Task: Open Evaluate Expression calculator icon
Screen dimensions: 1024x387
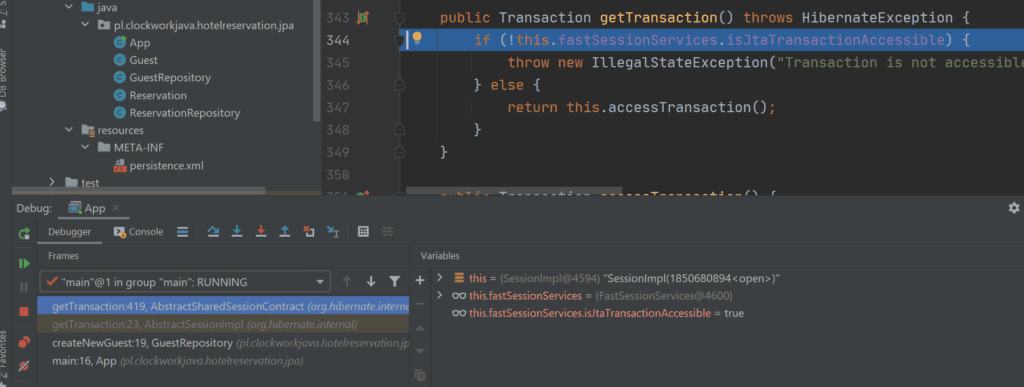Action: (x=364, y=232)
